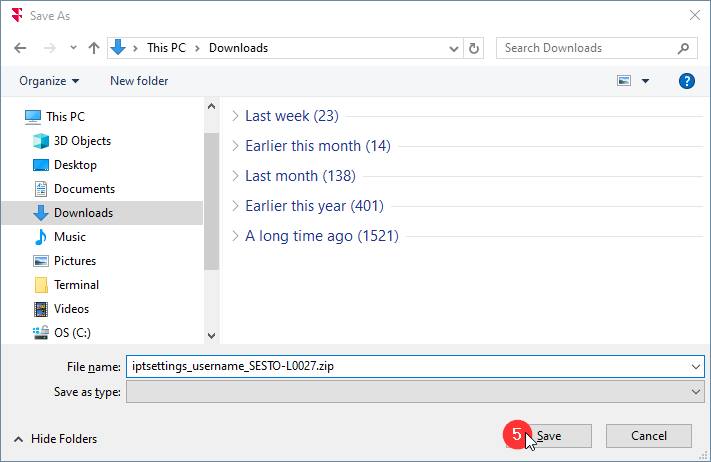
Task: Open the Music folder in sidebar
Action: click(x=69, y=237)
